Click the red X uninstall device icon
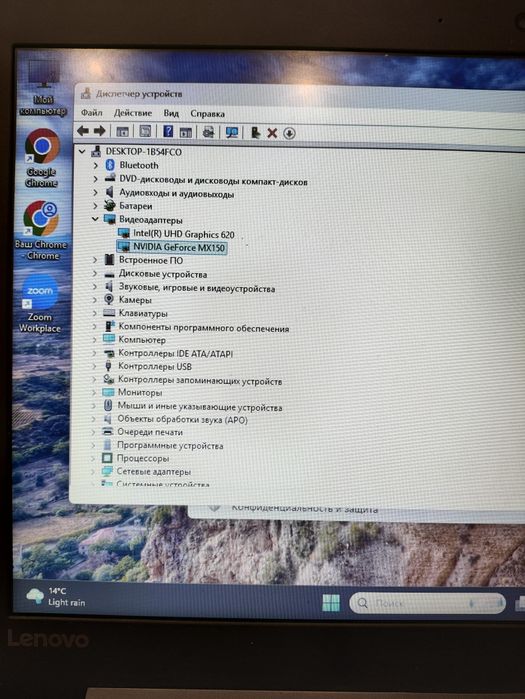This screenshot has width=525, height=699. (272, 133)
